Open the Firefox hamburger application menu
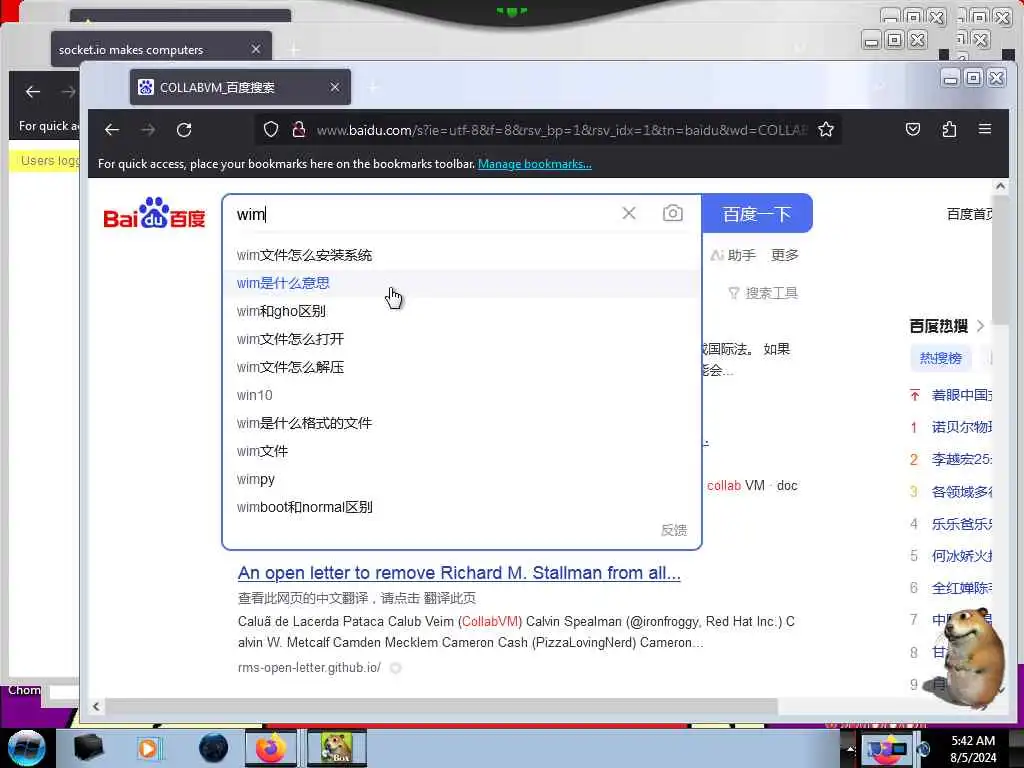The width and height of the screenshot is (1024, 768). pyautogui.click(x=985, y=129)
